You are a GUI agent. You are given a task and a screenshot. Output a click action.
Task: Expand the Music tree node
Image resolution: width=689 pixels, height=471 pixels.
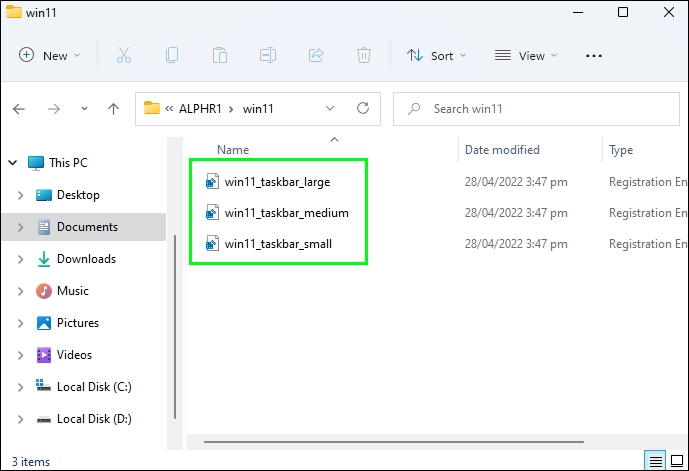pyautogui.click(x=21, y=291)
